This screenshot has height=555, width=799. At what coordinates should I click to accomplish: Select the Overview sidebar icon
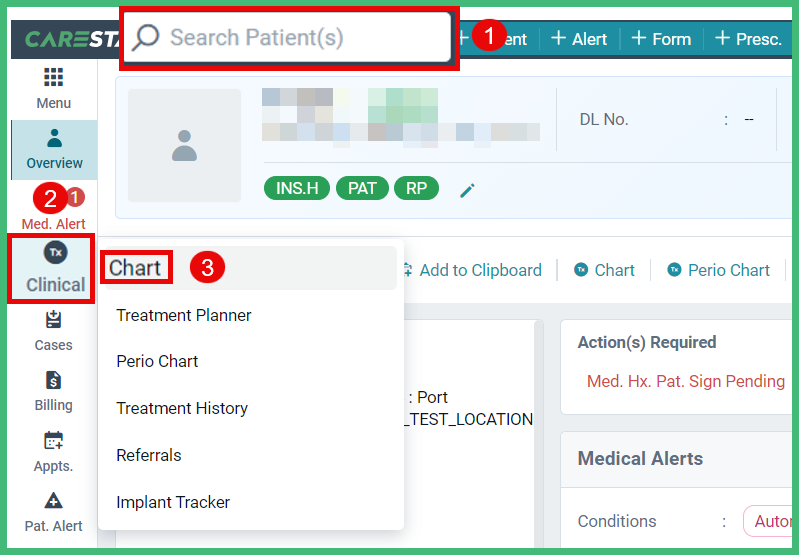coord(54,138)
